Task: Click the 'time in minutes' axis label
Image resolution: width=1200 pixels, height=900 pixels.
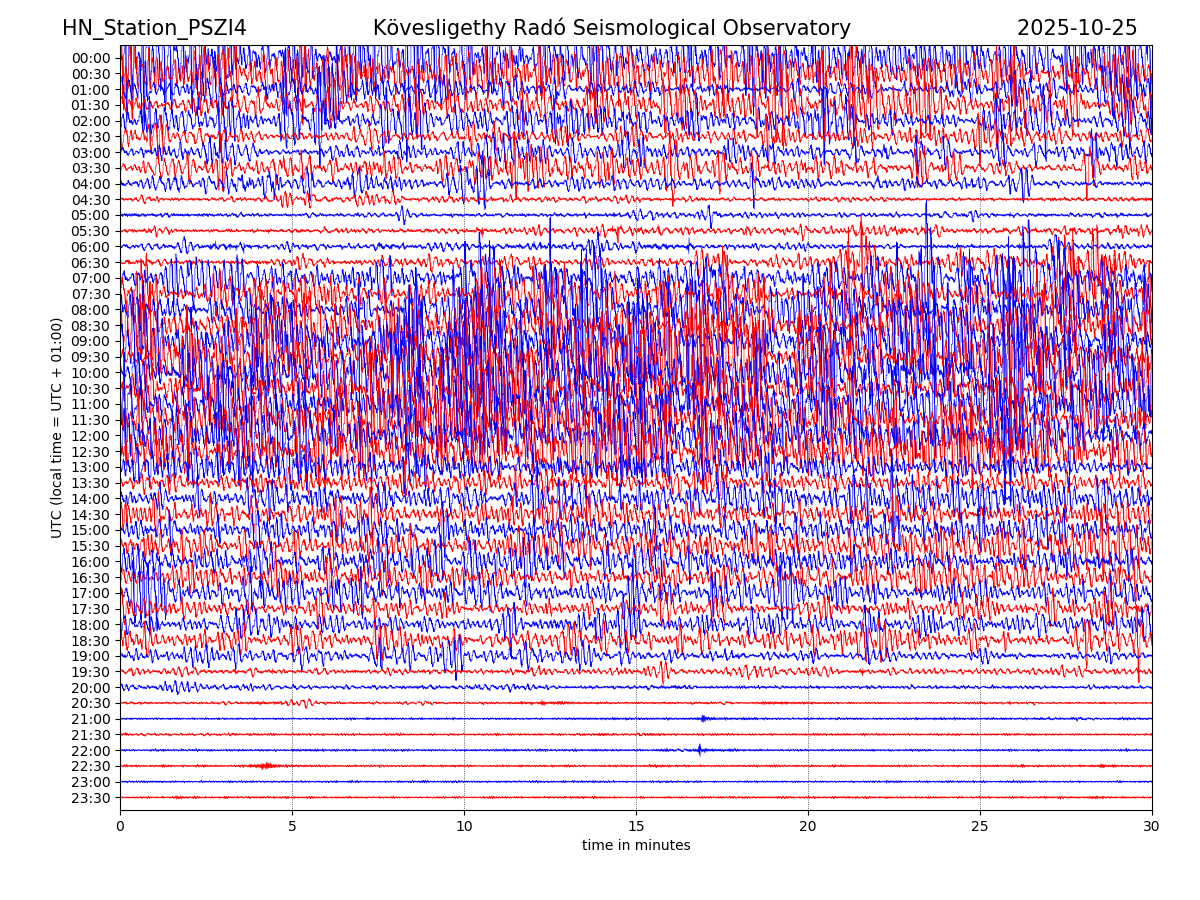Action: (x=636, y=845)
